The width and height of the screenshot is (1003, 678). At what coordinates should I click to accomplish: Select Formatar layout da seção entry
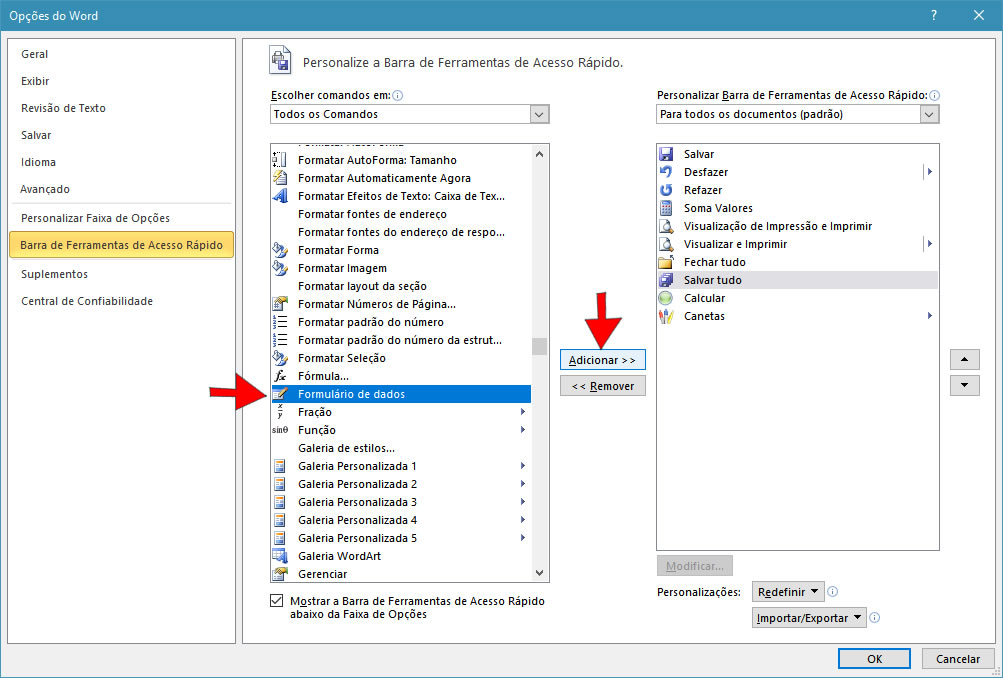tap(401, 286)
